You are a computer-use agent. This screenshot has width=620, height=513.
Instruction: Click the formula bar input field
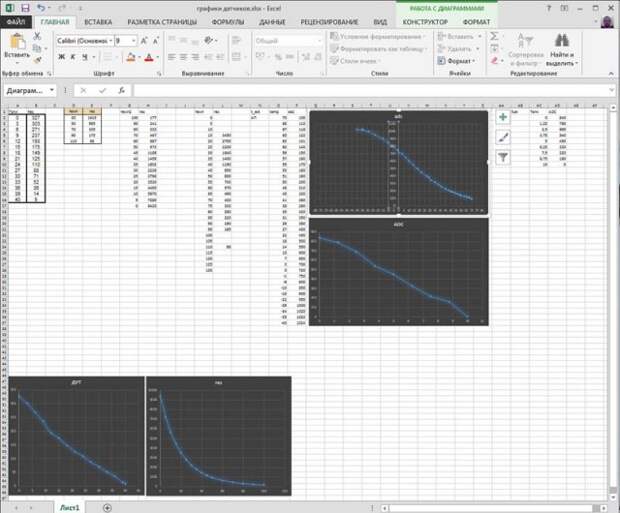370,90
